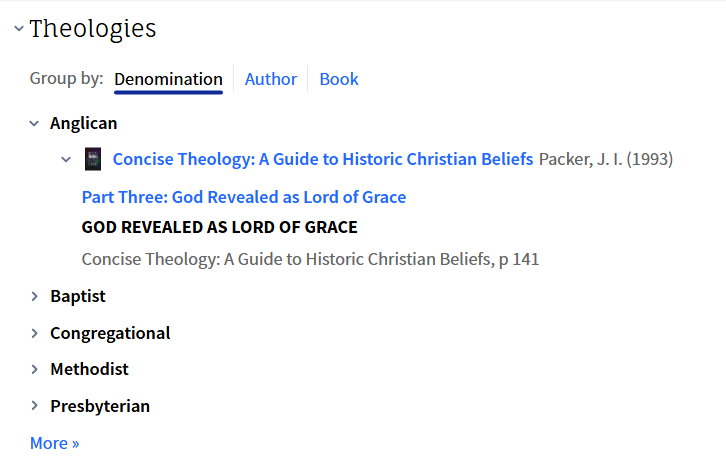Collapse the Concise Theology book entry
The height and width of the screenshot is (476, 726).
[66, 159]
